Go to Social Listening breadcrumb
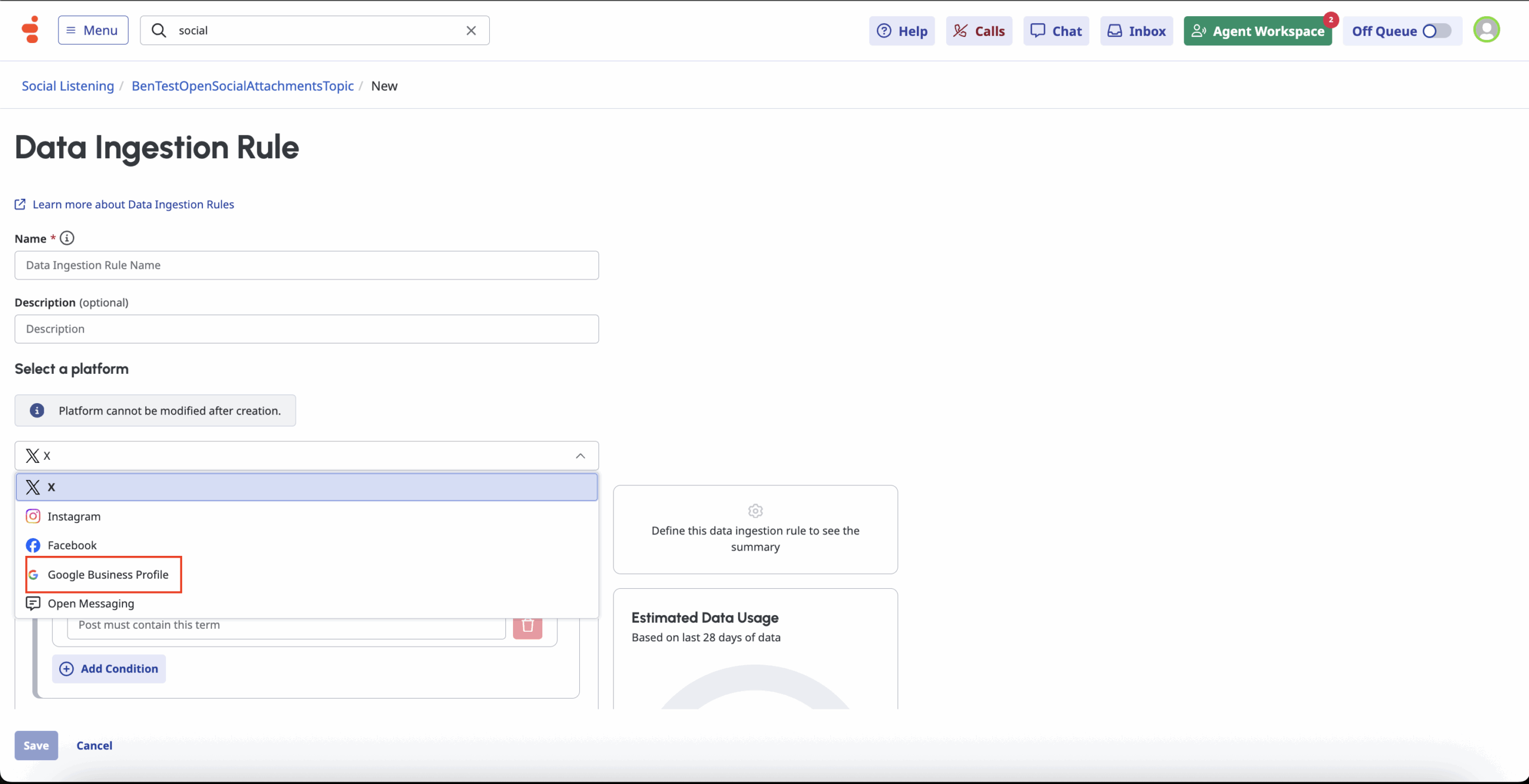The image size is (1529, 784). [x=67, y=86]
